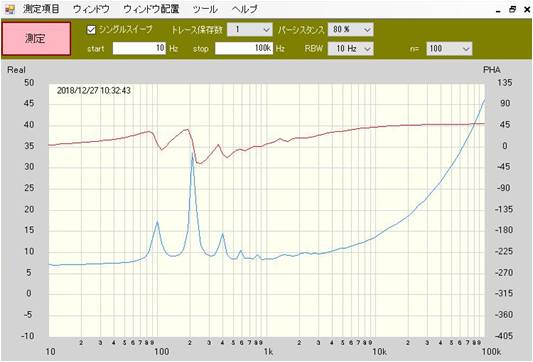533x362 pixels.
Task: Open the ウィンドウ配置 menu
Action: tap(151, 9)
